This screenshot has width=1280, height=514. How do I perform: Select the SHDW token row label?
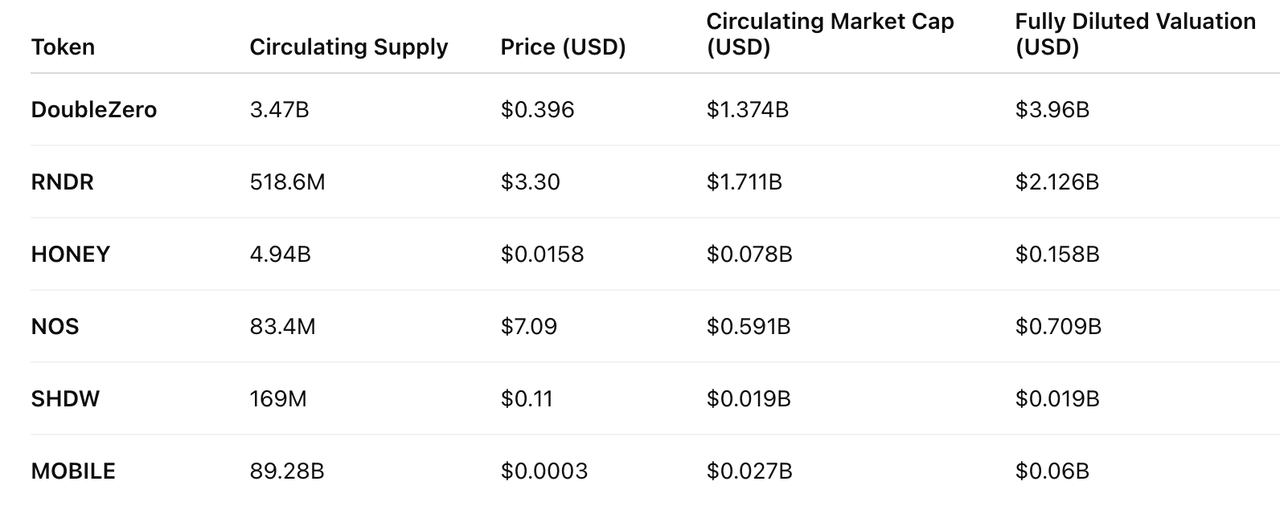tap(65, 399)
